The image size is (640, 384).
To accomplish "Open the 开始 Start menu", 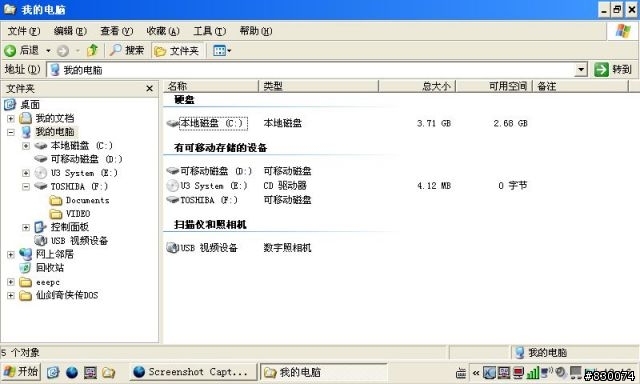I will click(21, 372).
